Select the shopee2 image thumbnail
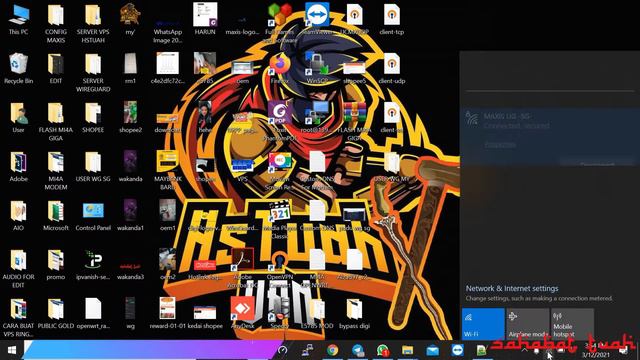Viewport: 640px width, 360px height. 130,118
